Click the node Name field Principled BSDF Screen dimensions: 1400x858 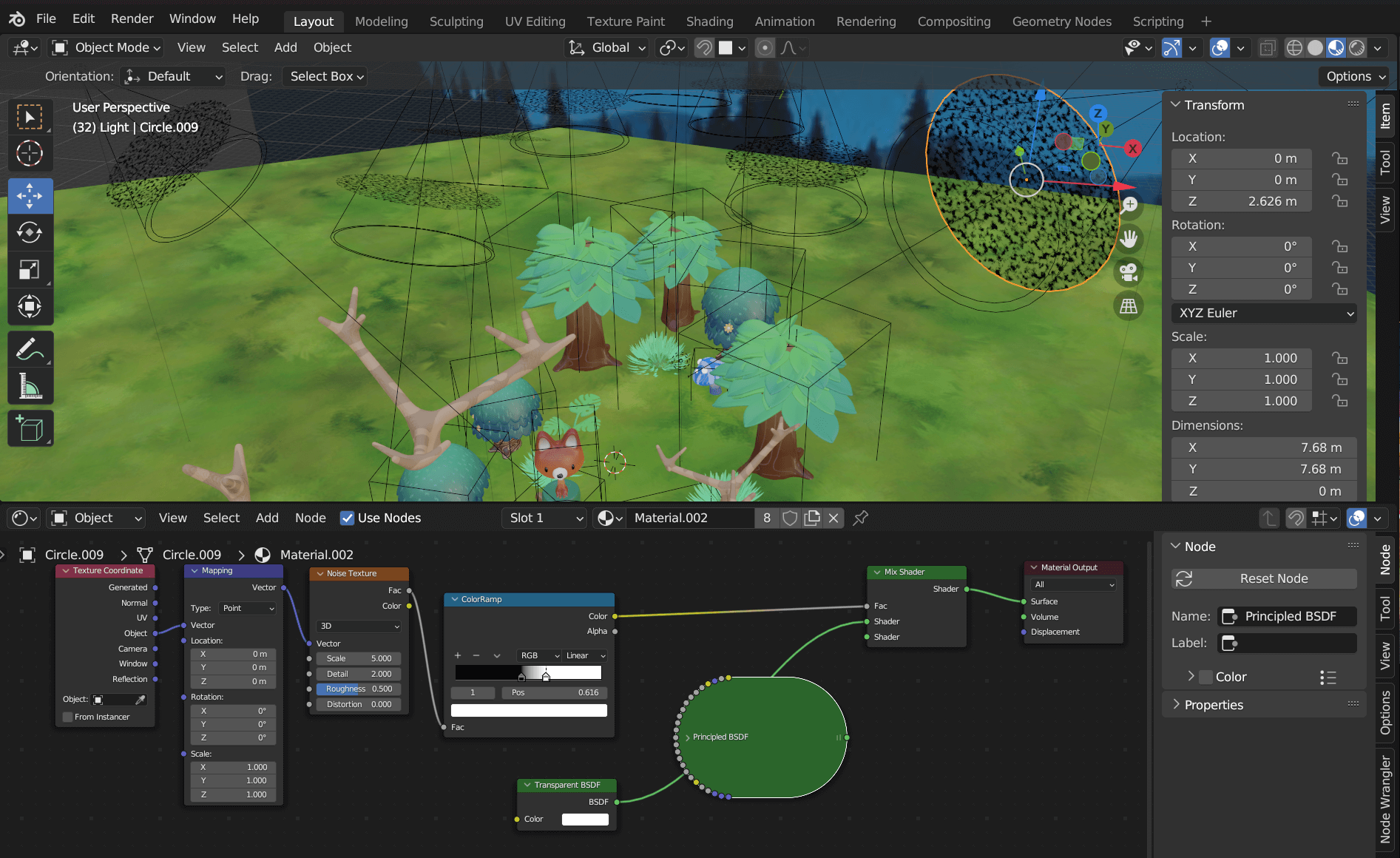point(1287,616)
